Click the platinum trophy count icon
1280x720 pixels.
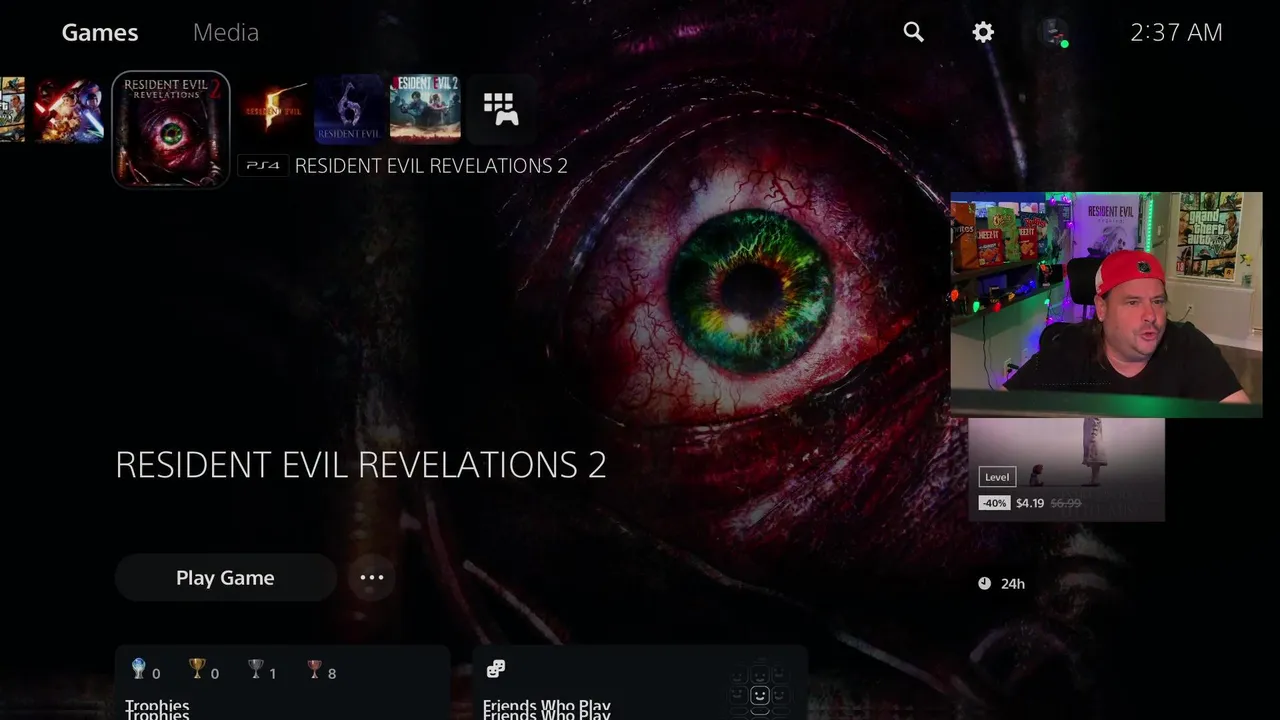click(x=139, y=670)
